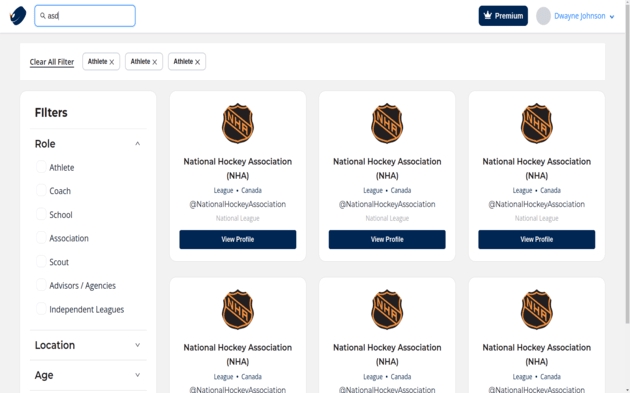Image resolution: width=630 pixels, height=393 pixels.
Task: Click the NHA logo on the bottom-middle card
Action: coord(387,309)
